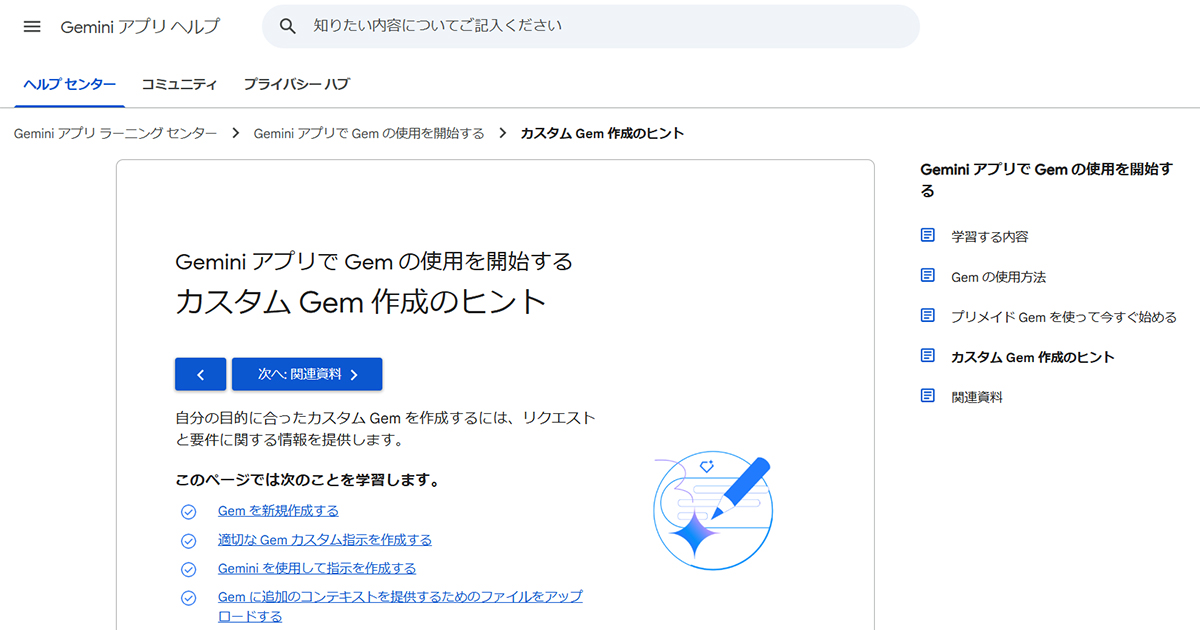Click document icon beside sidebar カスタム Gem 作成のヒント
The width and height of the screenshot is (1200, 630).
click(928, 356)
